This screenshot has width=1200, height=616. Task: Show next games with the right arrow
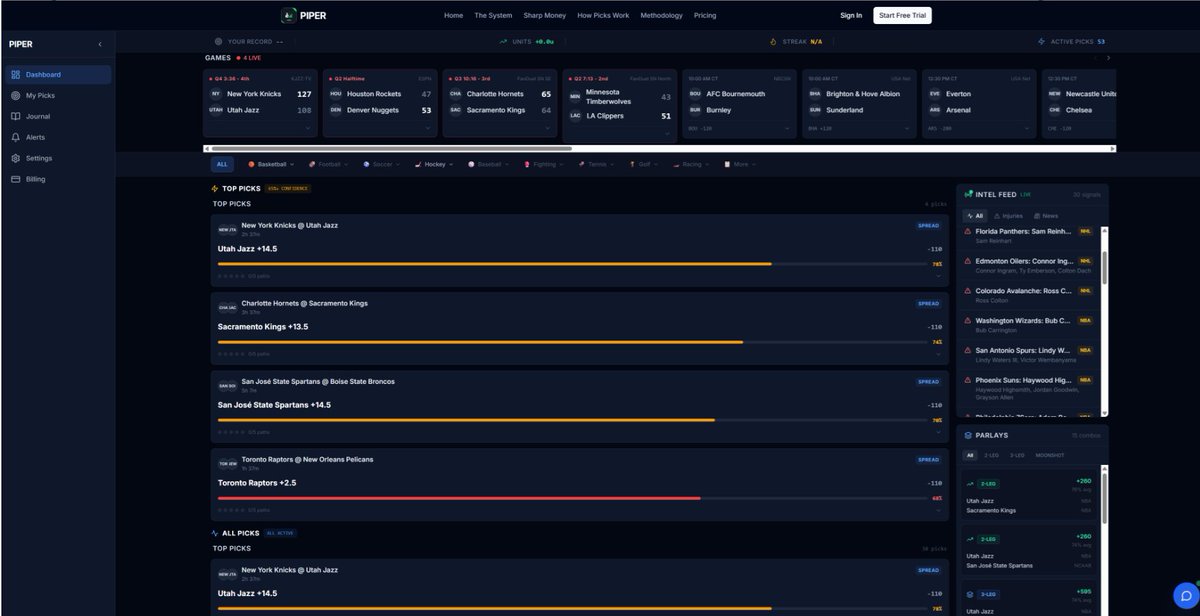point(1108,58)
